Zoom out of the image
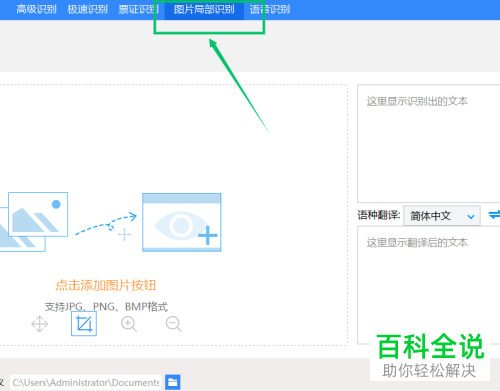The height and width of the screenshot is (391, 500). tap(174, 324)
